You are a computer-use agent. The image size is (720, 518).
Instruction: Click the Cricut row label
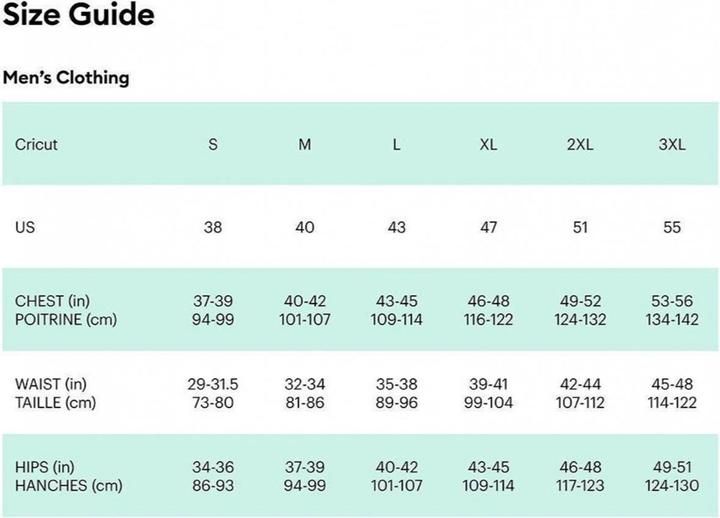click(36, 144)
